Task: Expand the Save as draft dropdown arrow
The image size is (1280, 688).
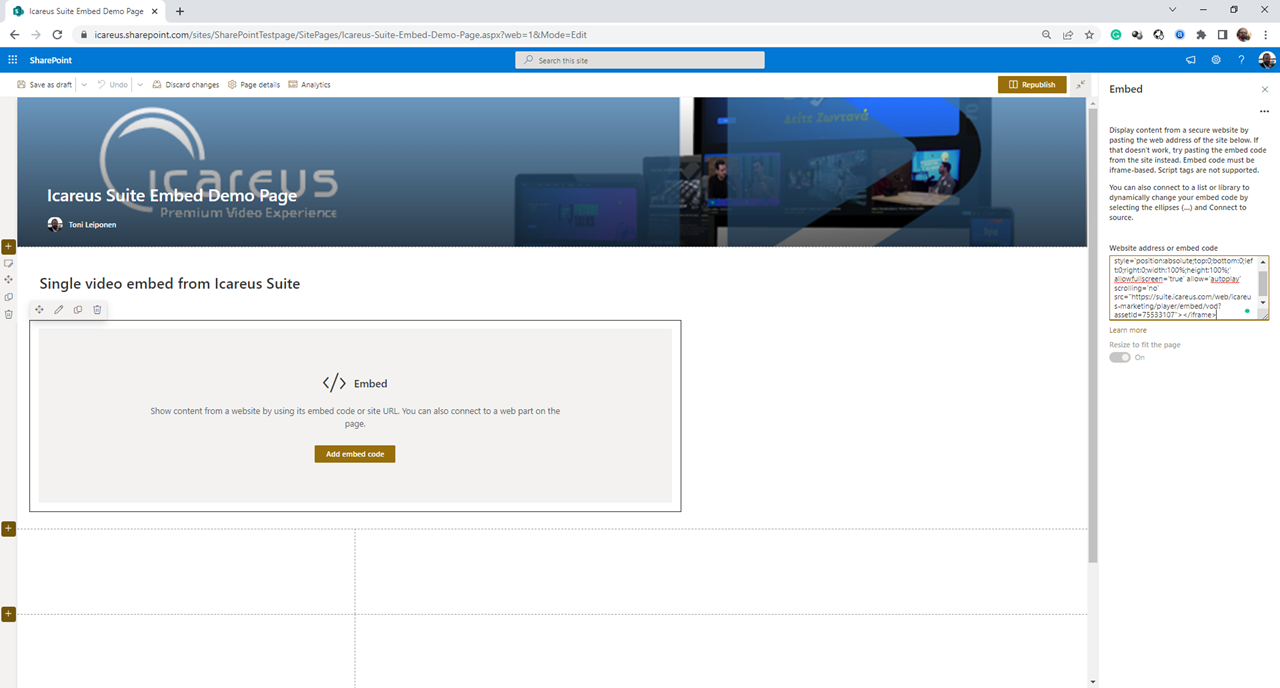Action: [x=84, y=85]
